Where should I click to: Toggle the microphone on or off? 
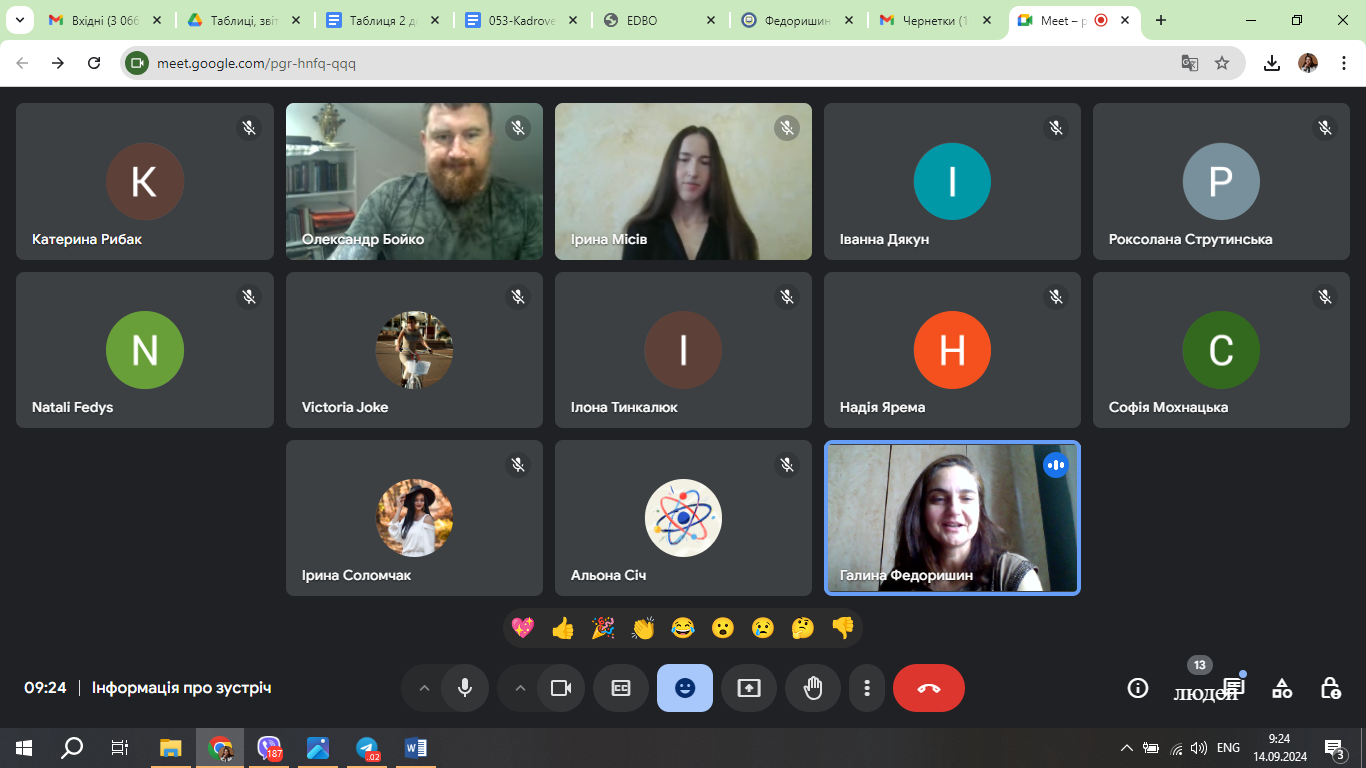pos(465,688)
